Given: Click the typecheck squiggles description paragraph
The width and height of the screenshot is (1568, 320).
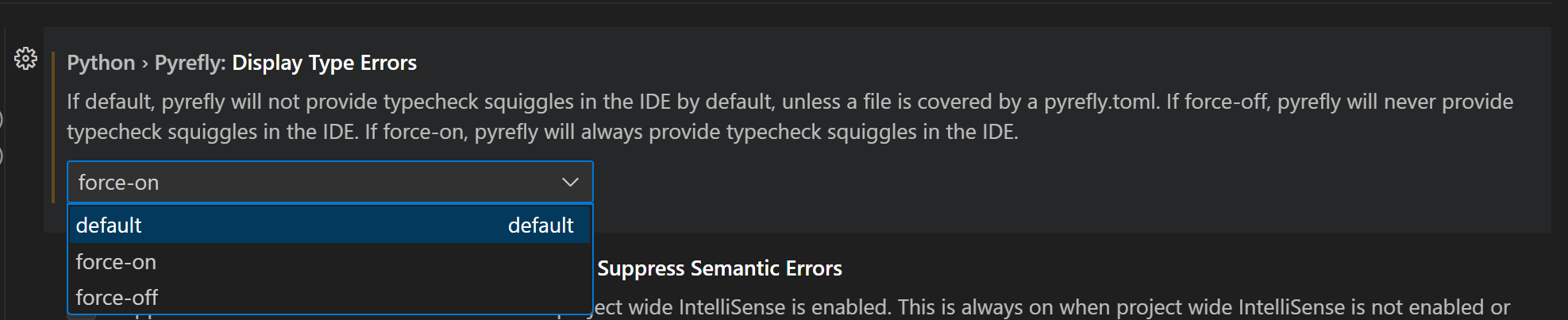Looking at the screenshot, I should pyautogui.click(x=790, y=117).
